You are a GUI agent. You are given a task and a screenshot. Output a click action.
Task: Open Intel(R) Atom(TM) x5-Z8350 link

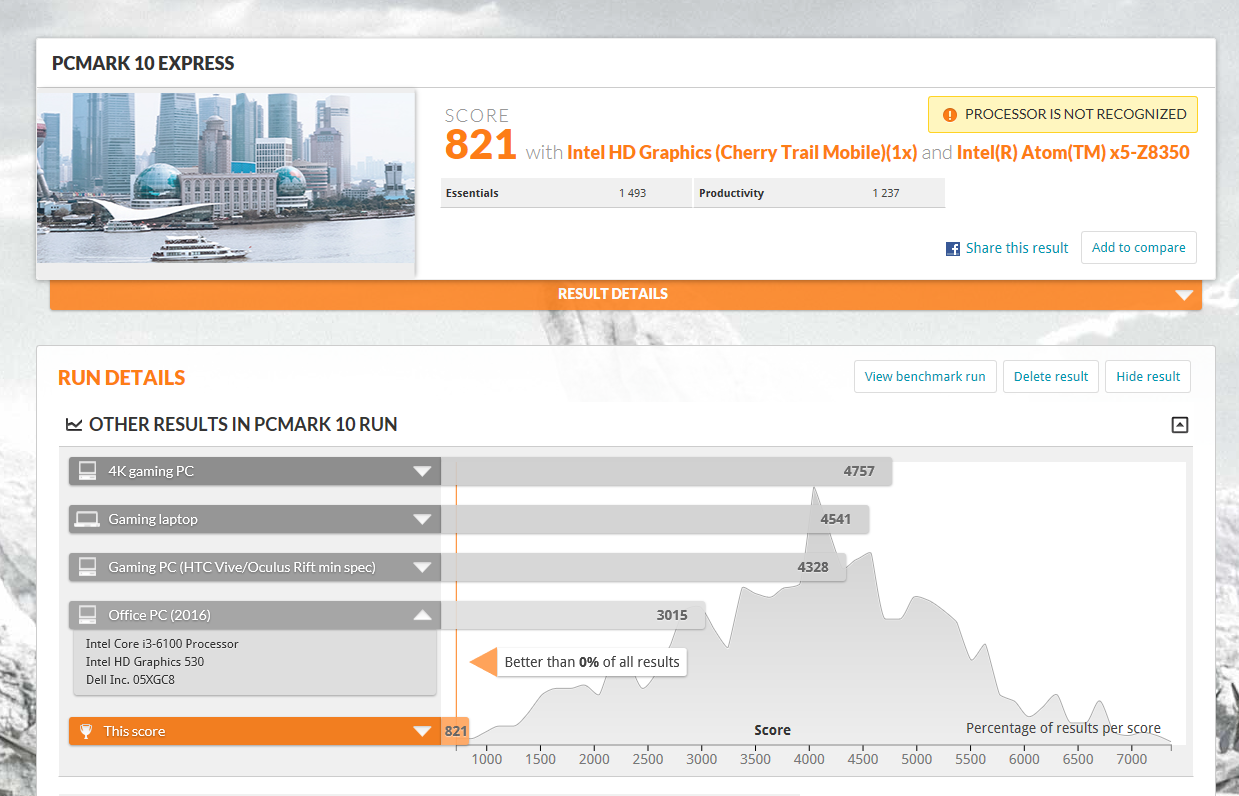click(1073, 153)
